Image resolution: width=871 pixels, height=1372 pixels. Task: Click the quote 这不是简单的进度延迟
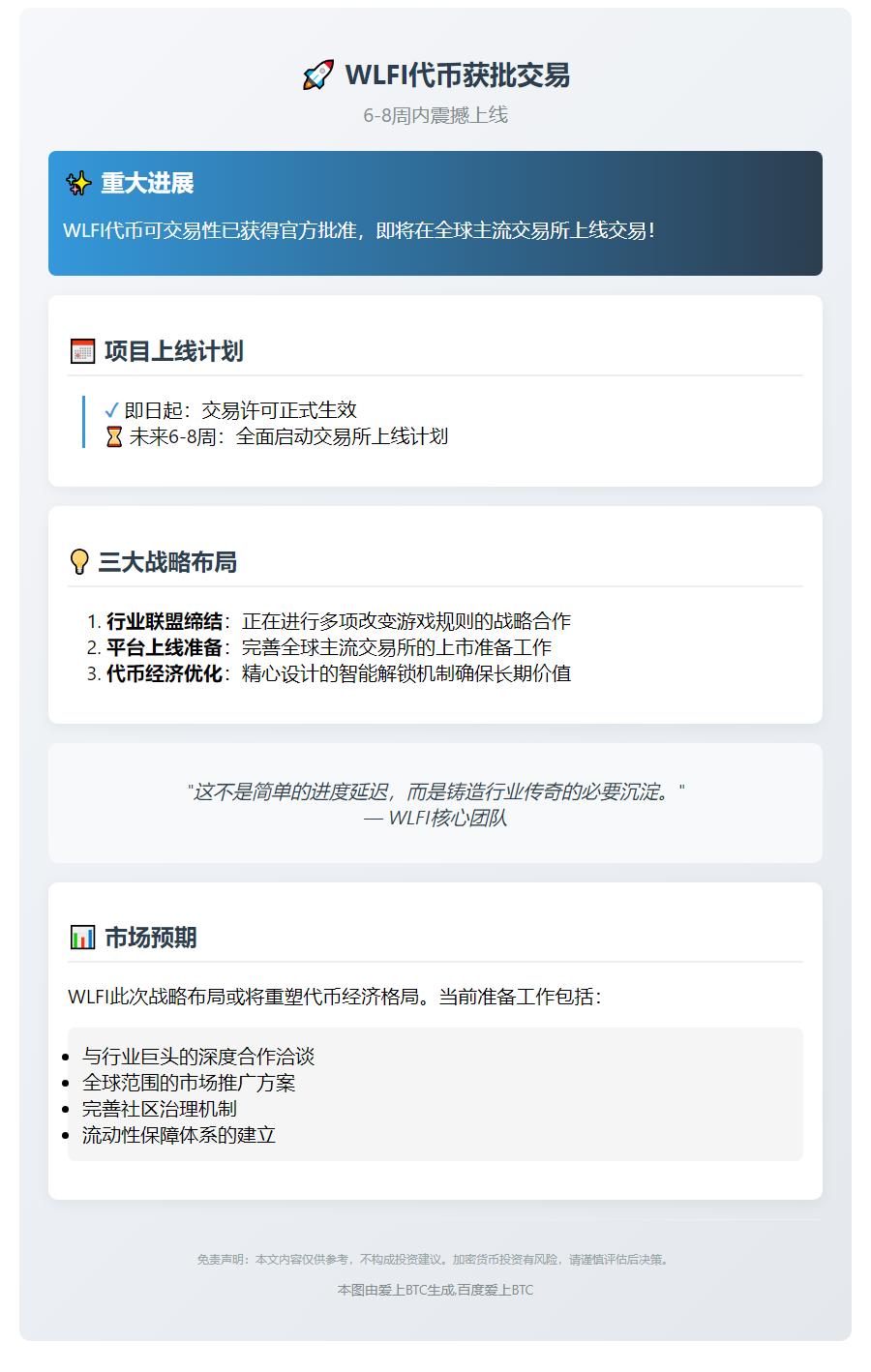tap(435, 791)
